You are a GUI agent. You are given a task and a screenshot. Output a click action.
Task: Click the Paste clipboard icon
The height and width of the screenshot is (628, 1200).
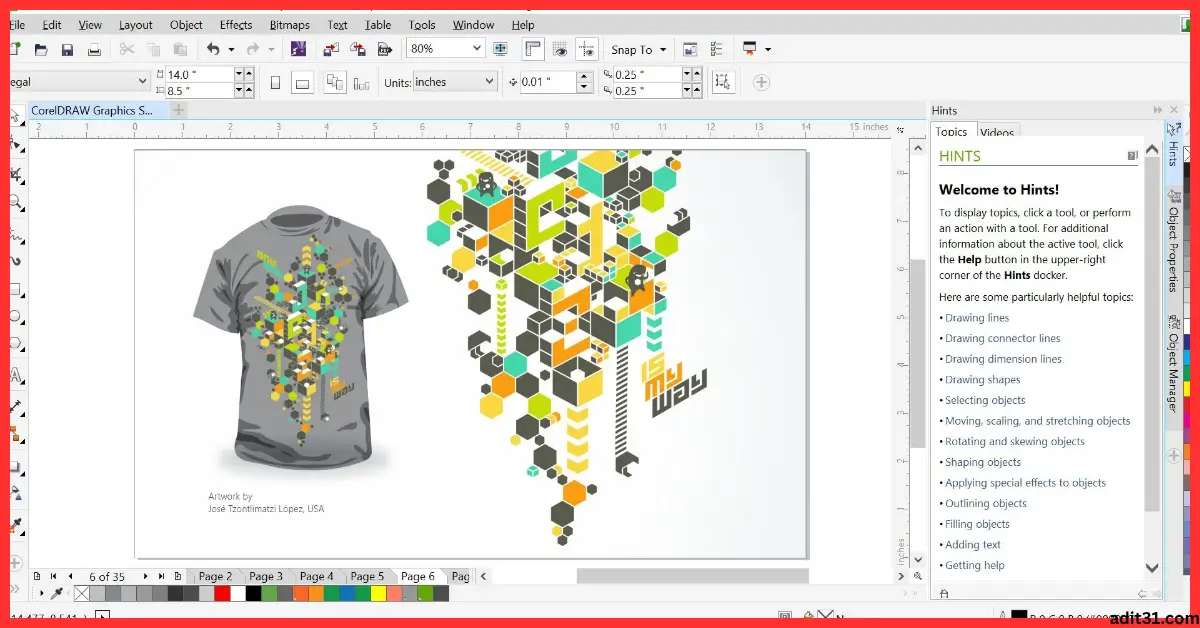[180, 49]
